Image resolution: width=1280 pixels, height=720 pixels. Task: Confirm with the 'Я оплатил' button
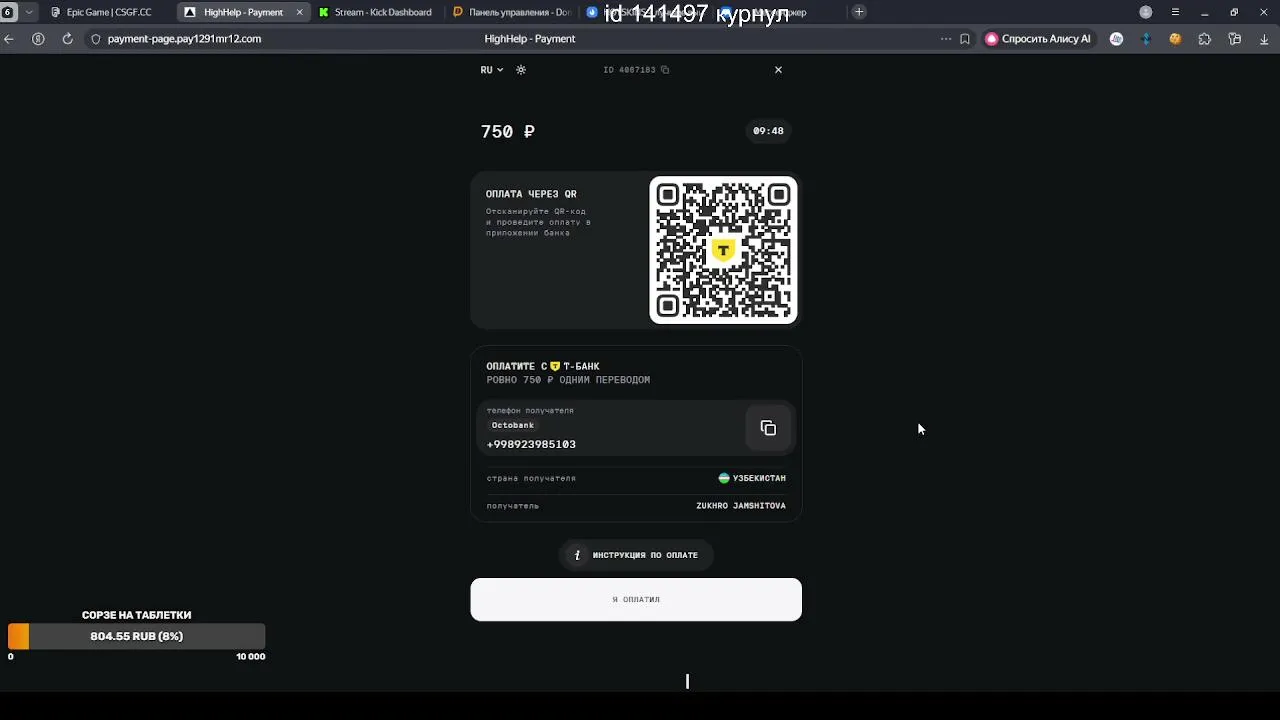click(x=636, y=599)
